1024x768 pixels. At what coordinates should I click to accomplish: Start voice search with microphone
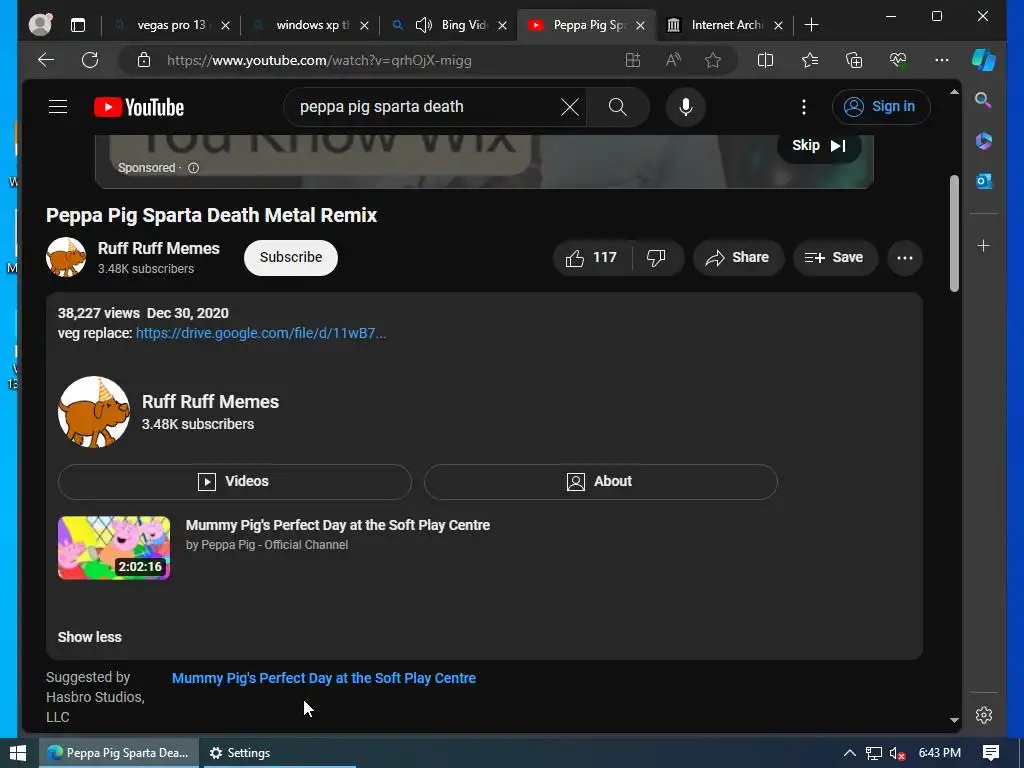(x=686, y=107)
